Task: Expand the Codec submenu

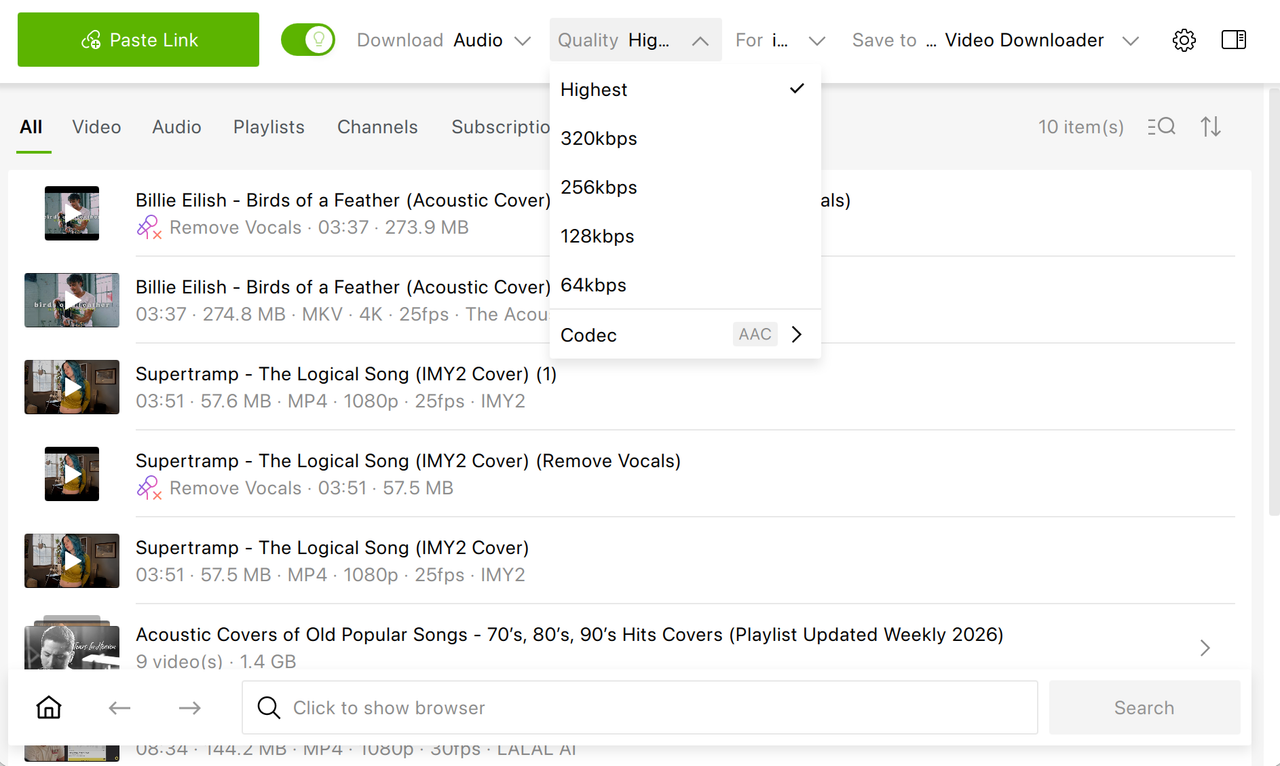Action: click(685, 335)
